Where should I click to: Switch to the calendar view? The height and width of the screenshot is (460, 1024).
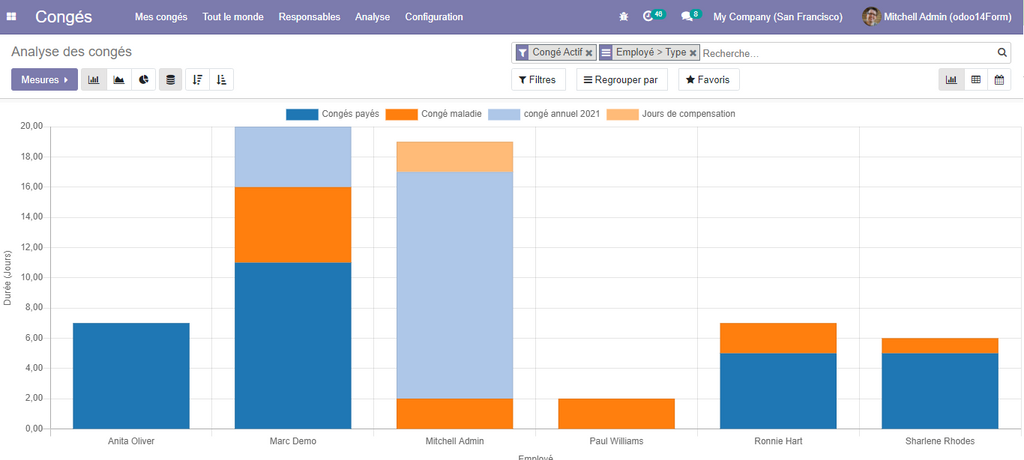(x=999, y=80)
